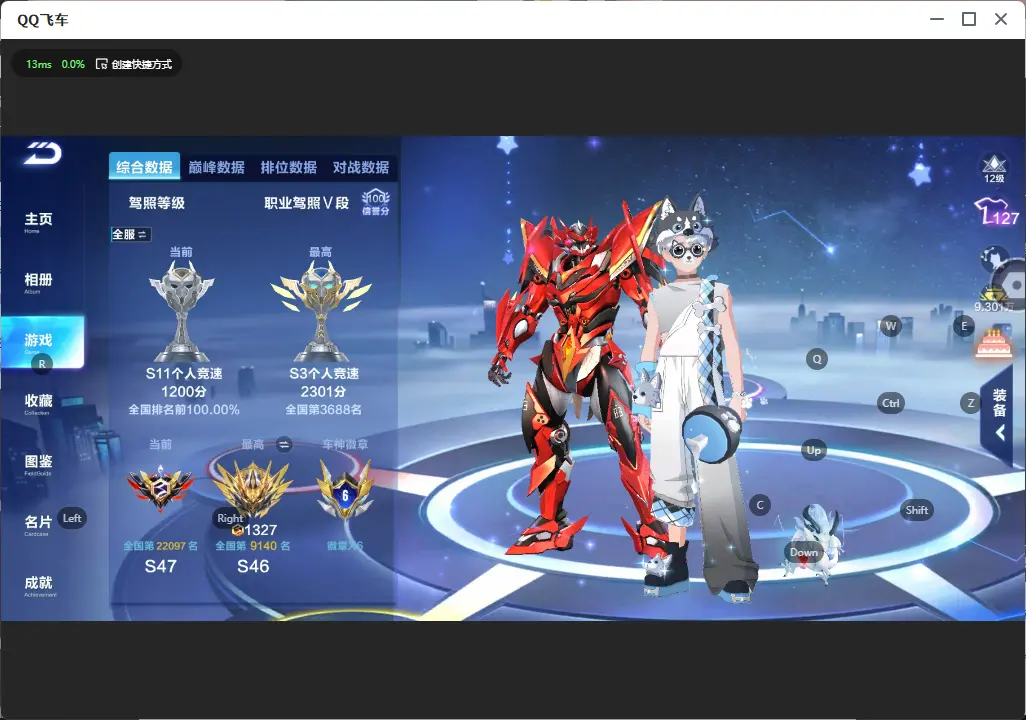Click the 车神徽章 badge numbered 6
Image resolution: width=1026 pixels, height=720 pixels.
[x=345, y=490]
